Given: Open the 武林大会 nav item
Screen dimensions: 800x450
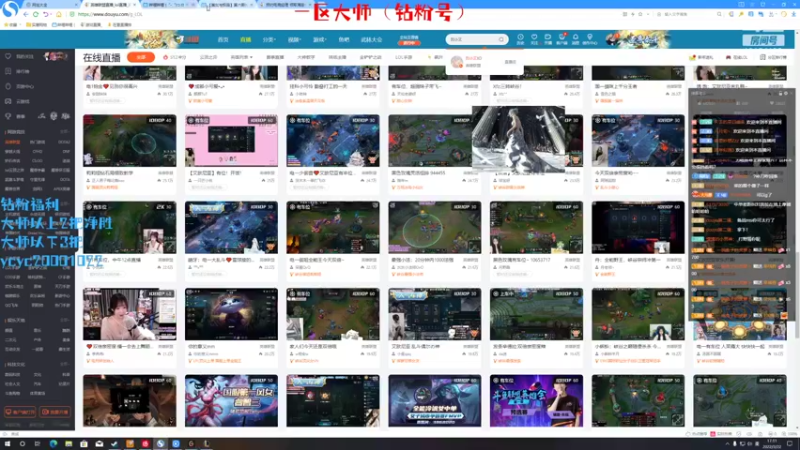Looking at the screenshot, I should click(x=371, y=39).
